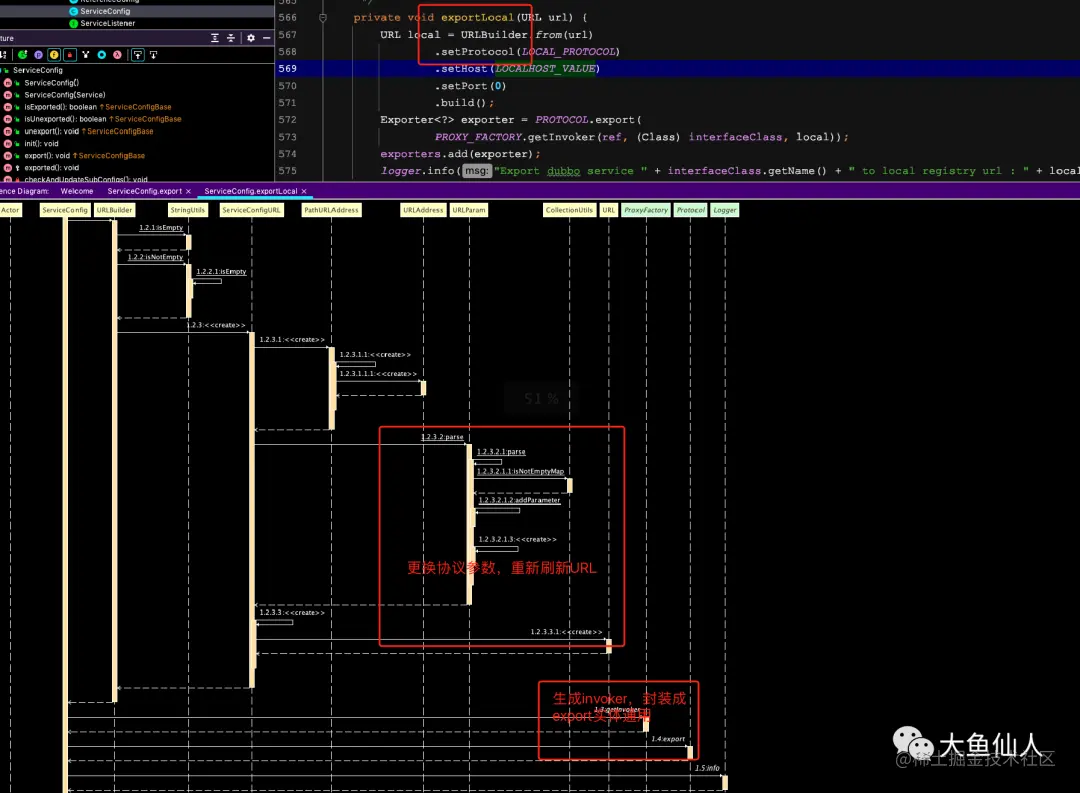This screenshot has width=1080, height=793.
Task: Click Autoscroll from Source icon
Action: pyautogui.click(x=153, y=54)
